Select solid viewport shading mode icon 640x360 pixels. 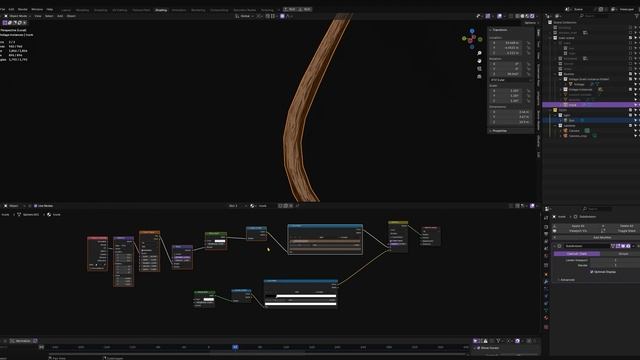(522, 16)
